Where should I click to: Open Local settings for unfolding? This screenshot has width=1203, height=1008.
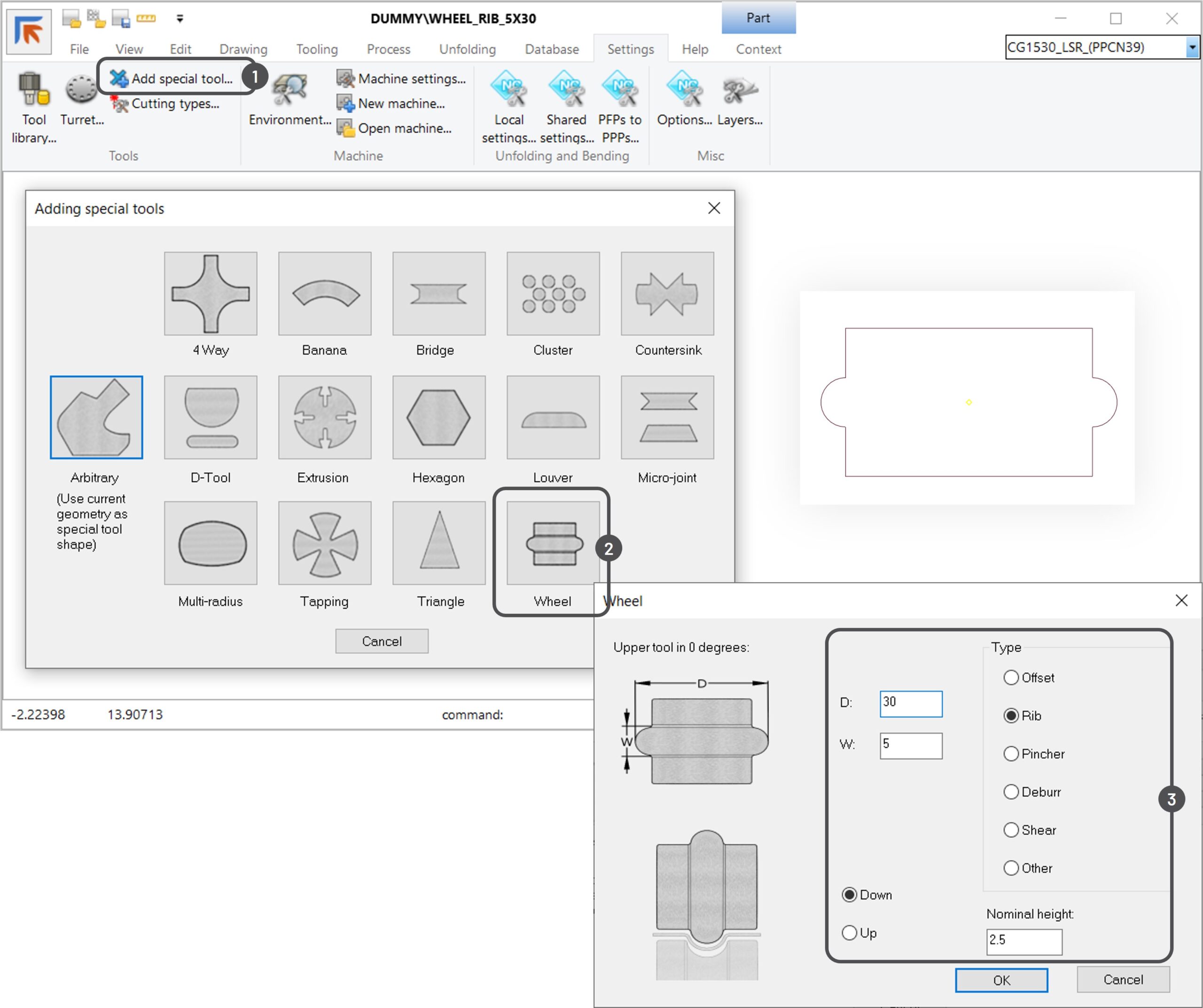(508, 91)
